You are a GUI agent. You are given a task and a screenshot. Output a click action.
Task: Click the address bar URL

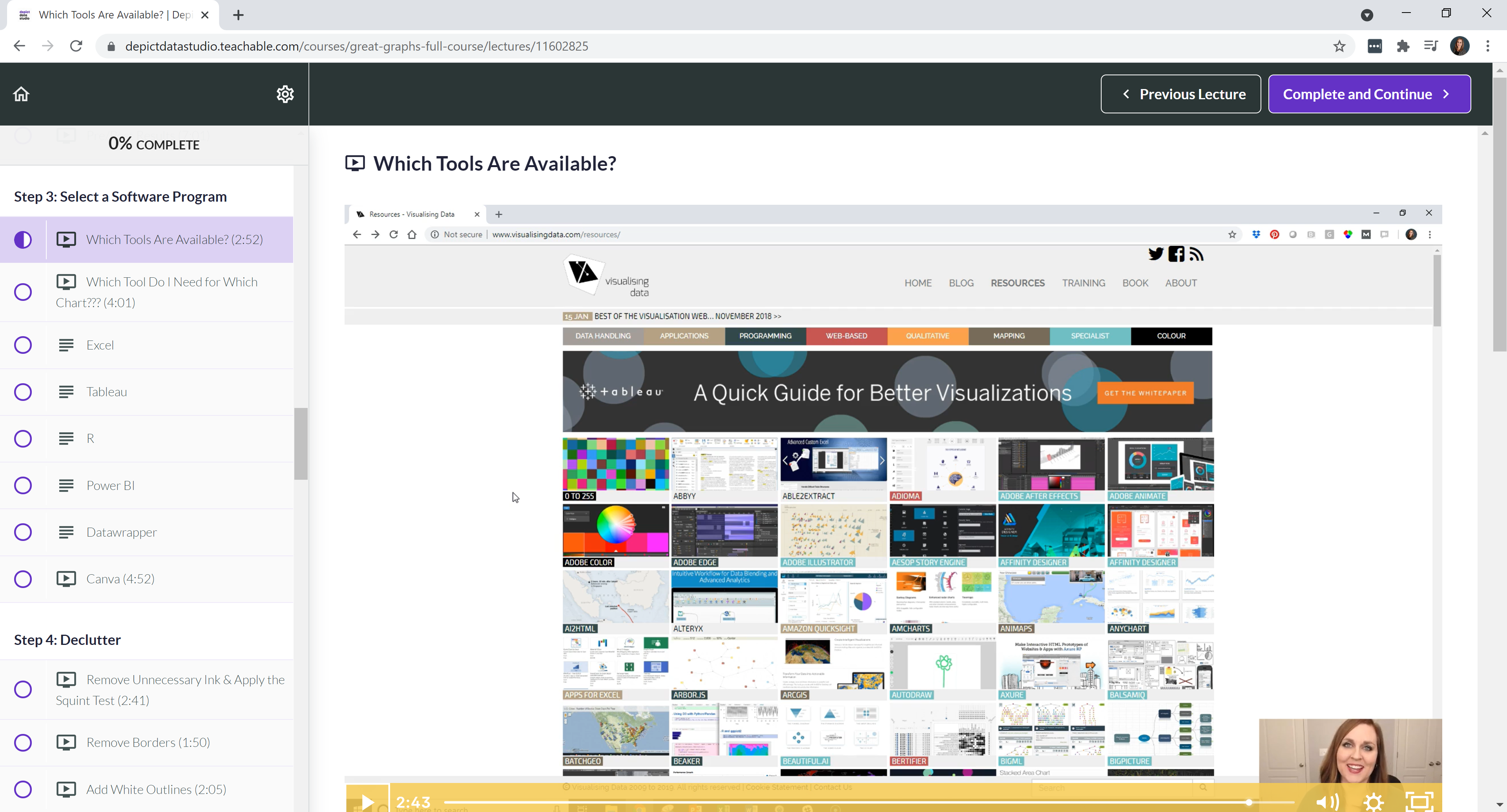[x=357, y=46]
